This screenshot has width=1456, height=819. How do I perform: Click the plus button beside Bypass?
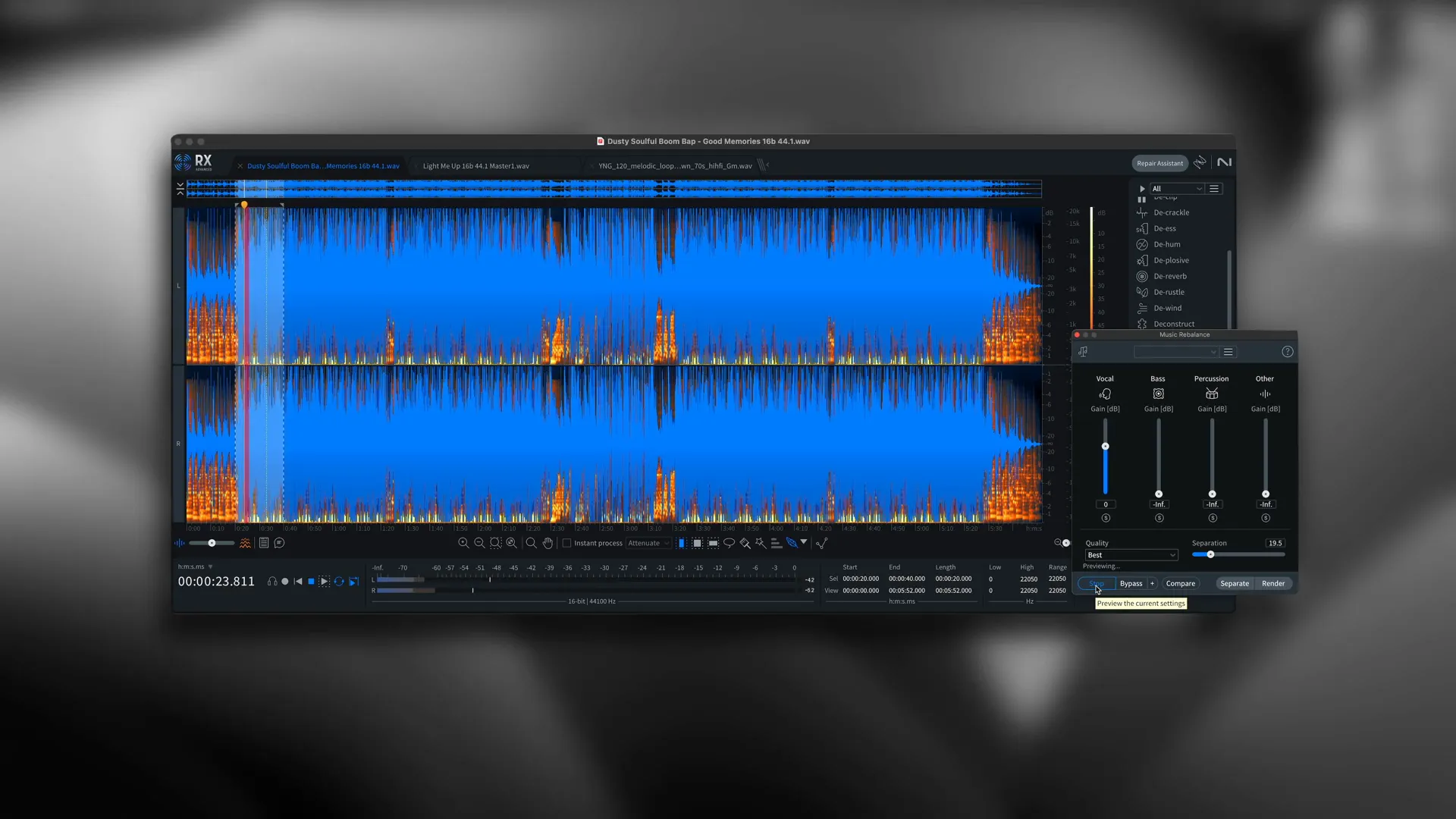1152,583
